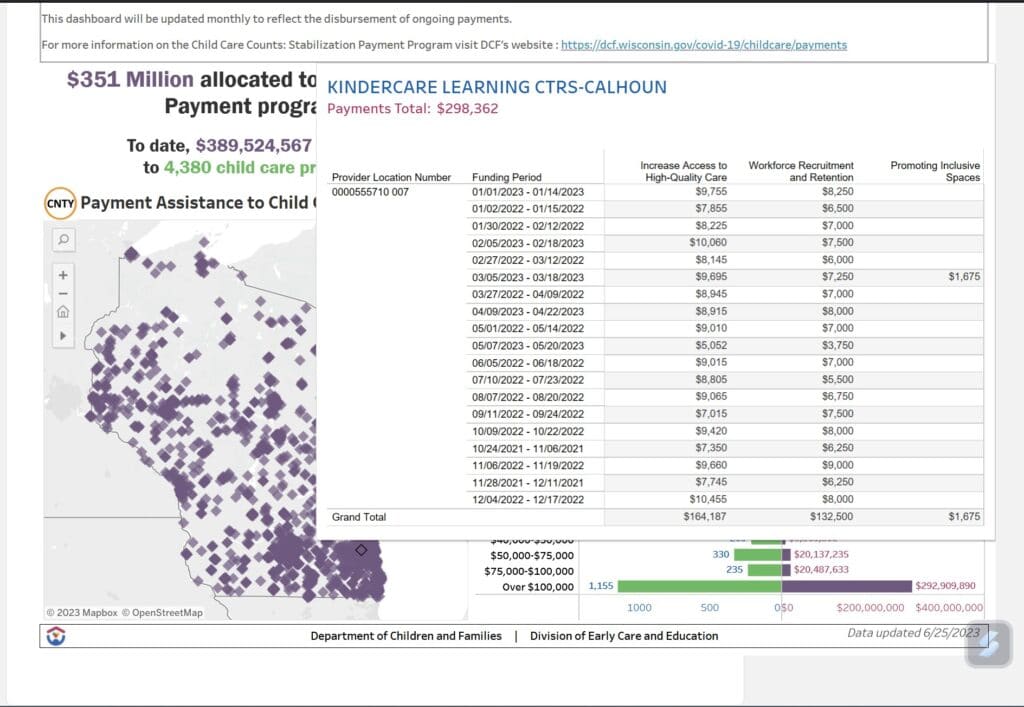Select the $50,000-$75,000 green bar

pyautogui.click(x=758, y=554)
